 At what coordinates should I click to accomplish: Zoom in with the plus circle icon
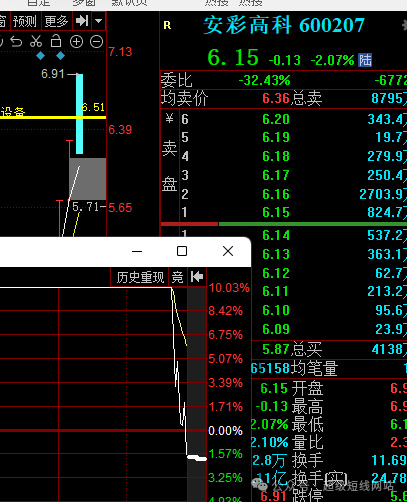click(x=76, y=42)
